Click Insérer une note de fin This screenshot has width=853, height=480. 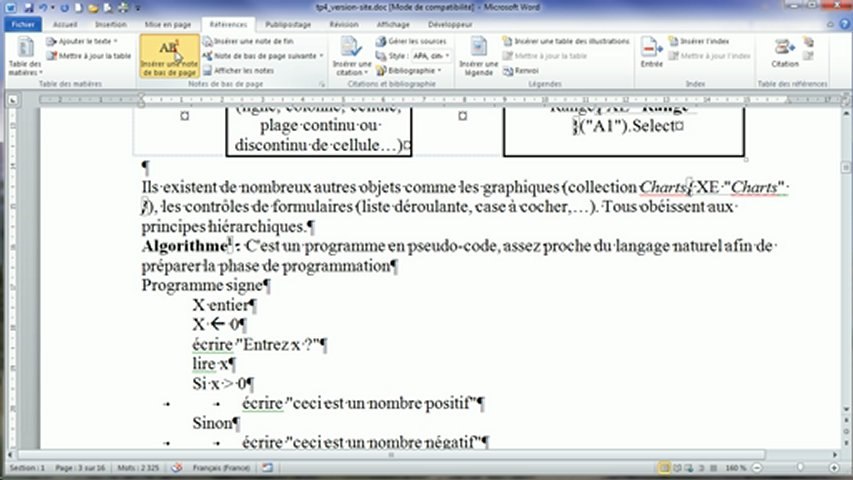pos(248,41)
